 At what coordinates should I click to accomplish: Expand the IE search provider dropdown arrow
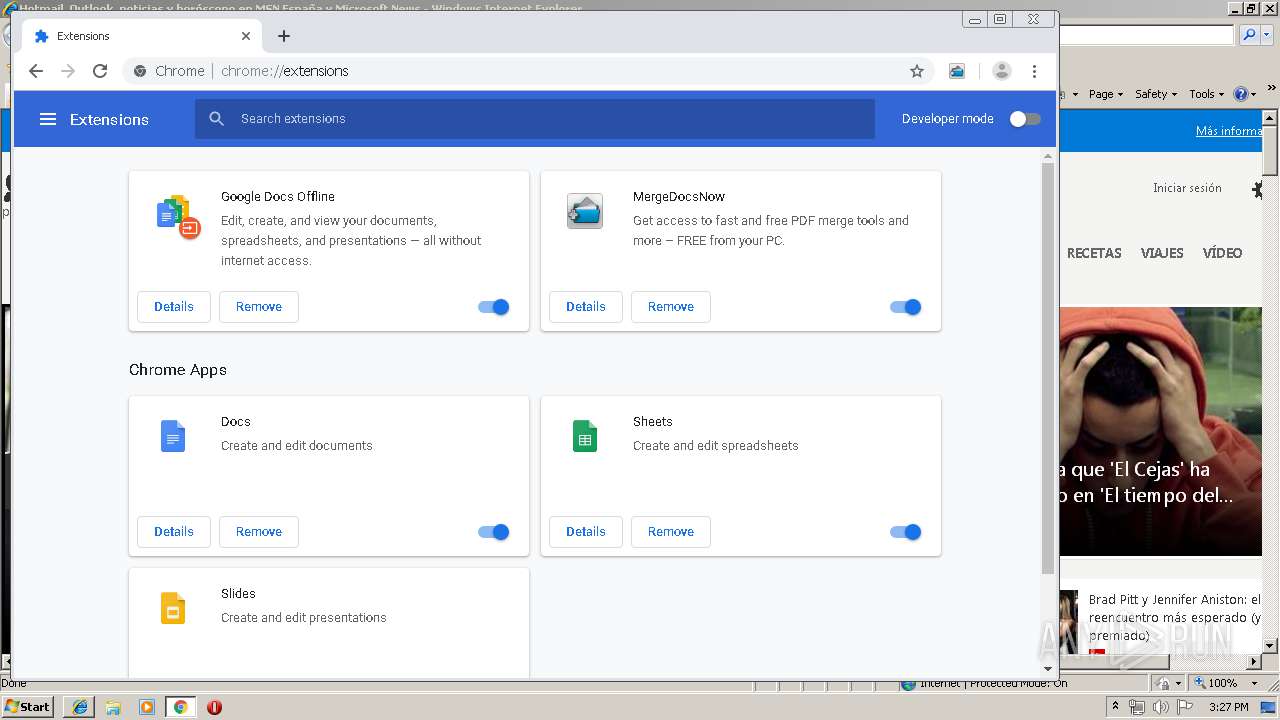coord(1266,35)
